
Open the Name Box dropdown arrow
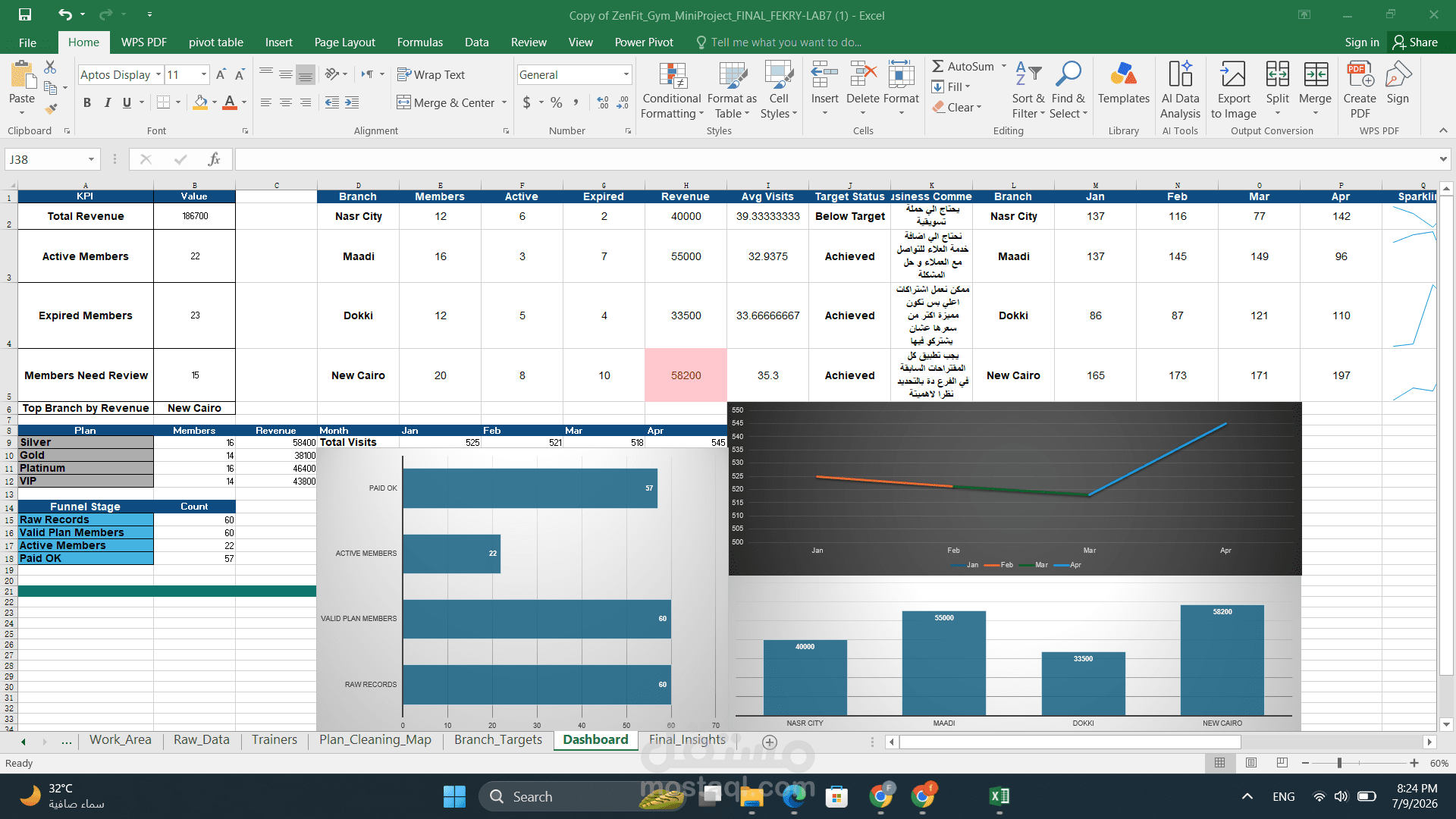tap(91, 159)
